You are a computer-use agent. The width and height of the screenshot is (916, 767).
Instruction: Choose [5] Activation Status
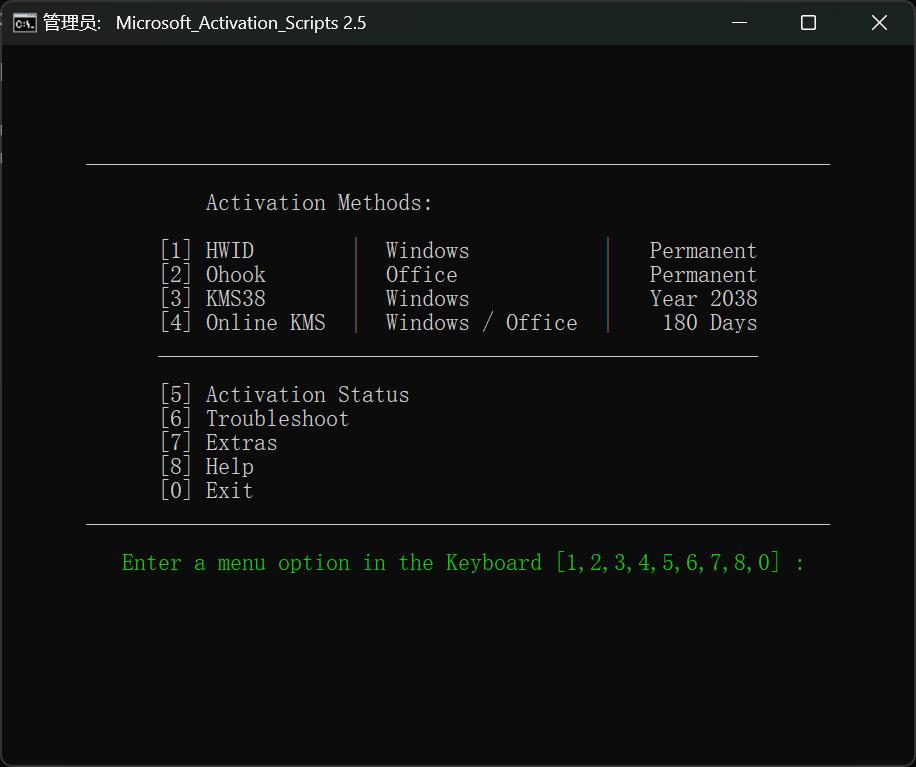point(285,395)
